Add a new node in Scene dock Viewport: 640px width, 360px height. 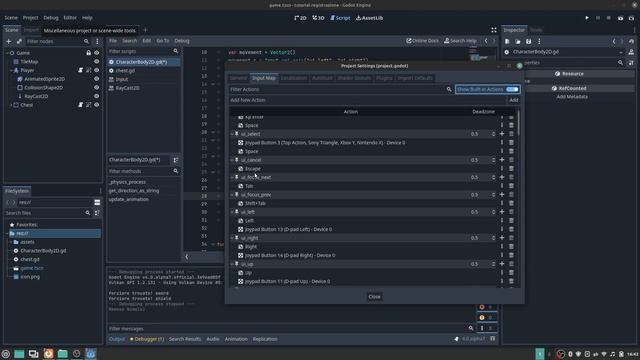[9, 41]
